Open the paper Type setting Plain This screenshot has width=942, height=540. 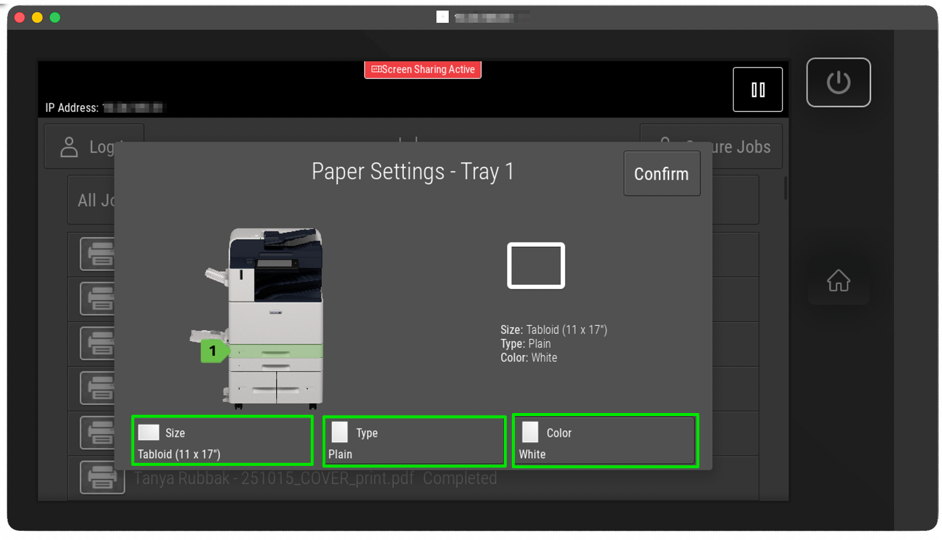point(414,441)
